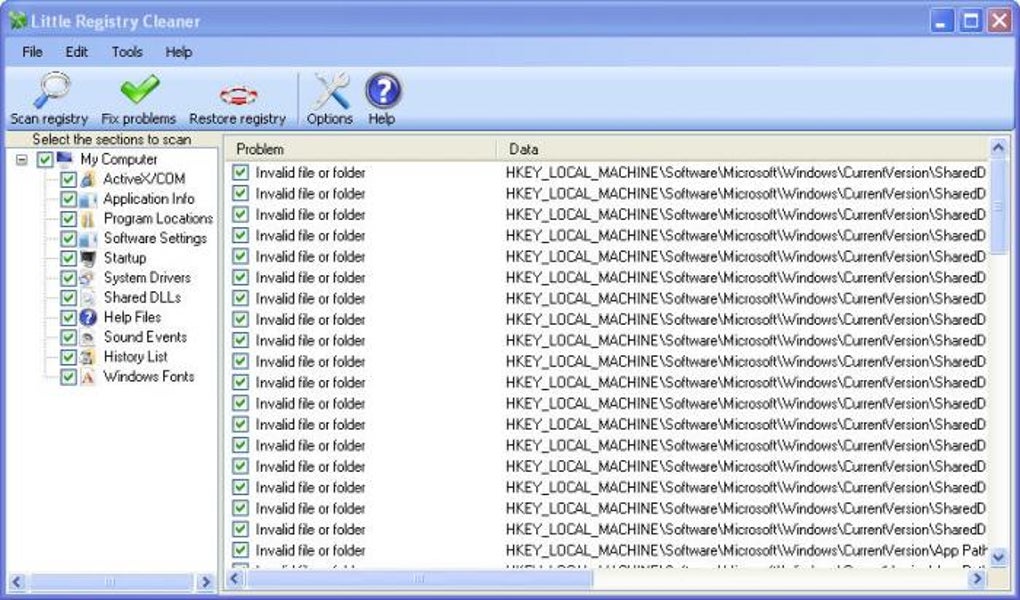Open the Edit menu
Screen dimensions: 1020x600
click(76, 52)
